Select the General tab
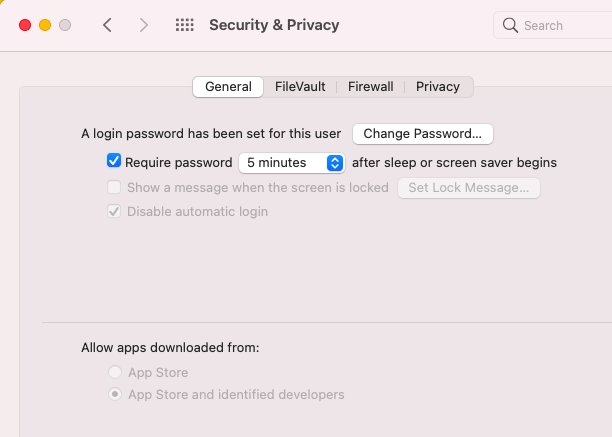This screenshot has width=612, height=437. tap(228, 87)
